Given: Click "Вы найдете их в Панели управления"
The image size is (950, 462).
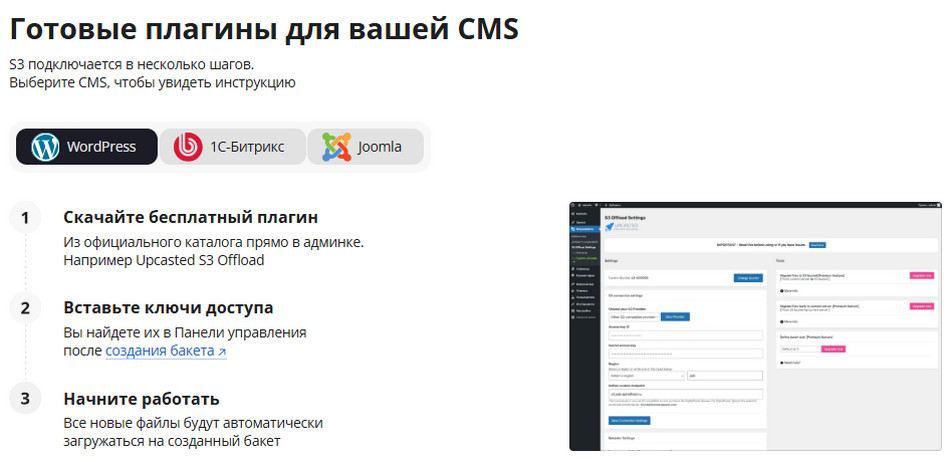Looking at the screenshot, I should coord(185,333).
